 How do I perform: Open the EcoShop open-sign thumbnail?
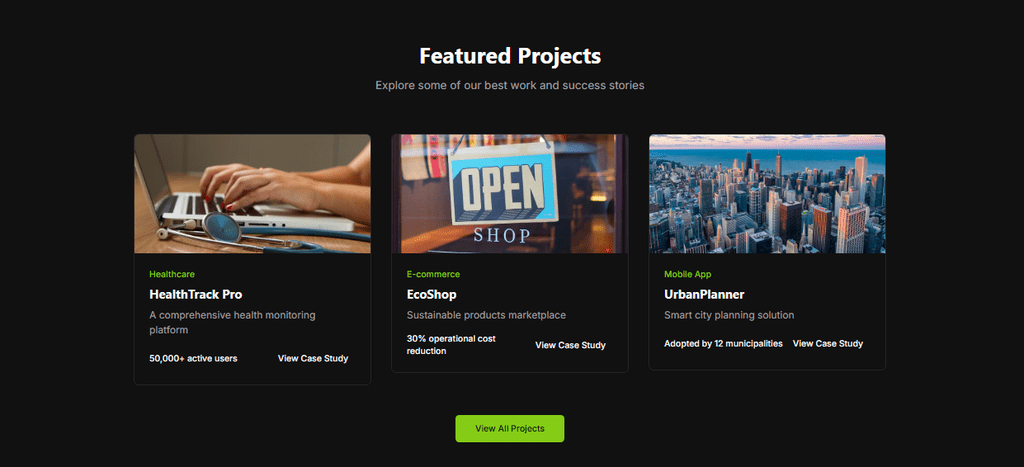pos(509,194)
